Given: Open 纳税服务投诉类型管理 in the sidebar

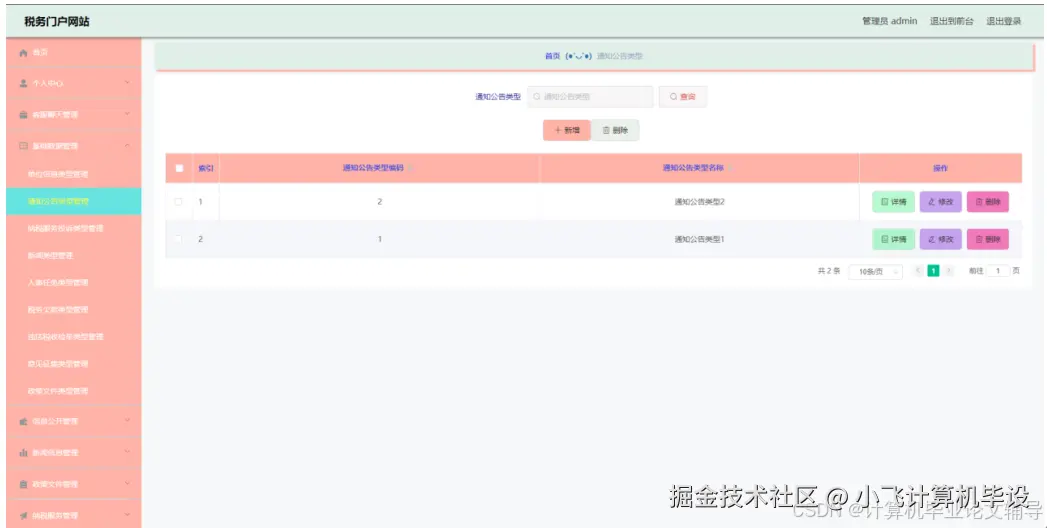Looking at the screenshot, I should pos(73,228).
